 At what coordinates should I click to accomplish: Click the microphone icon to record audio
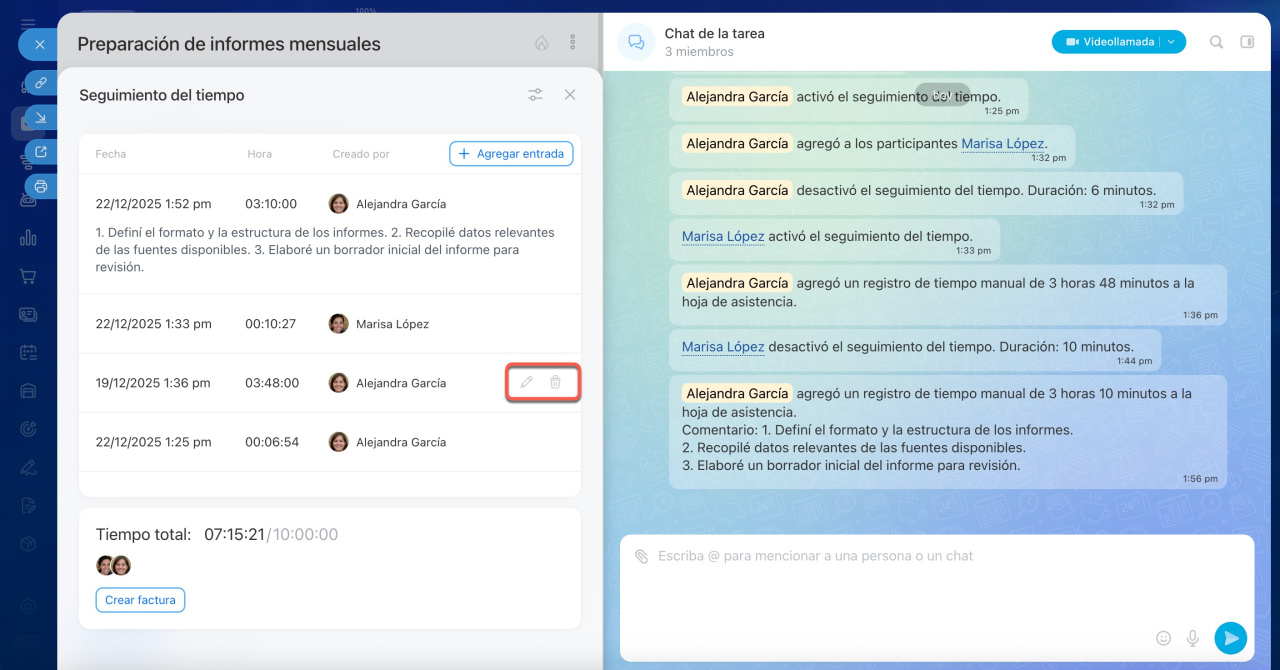(1192, 637)
